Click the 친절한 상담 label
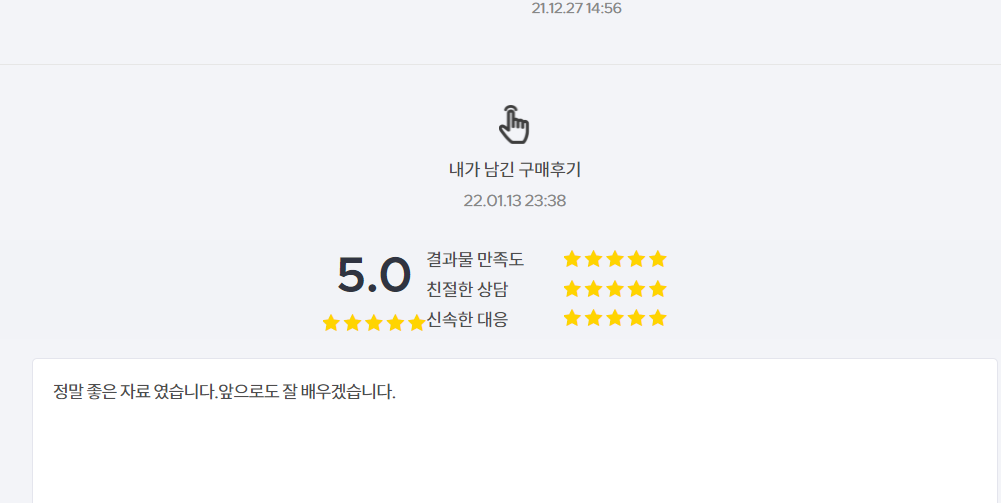Screen dimensions: 1001x503 point(467,289)
